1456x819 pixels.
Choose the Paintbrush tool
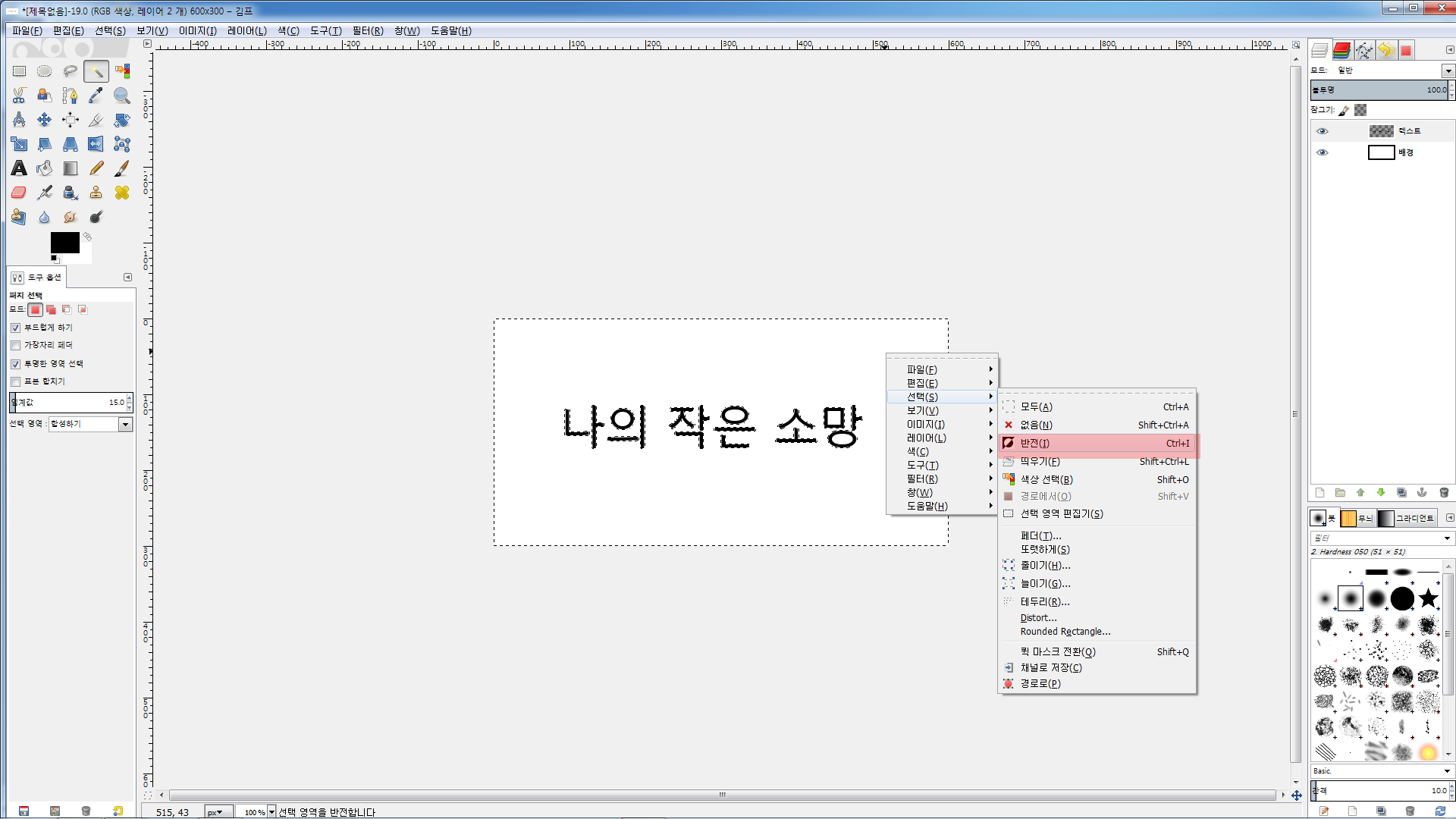(121, 168)
